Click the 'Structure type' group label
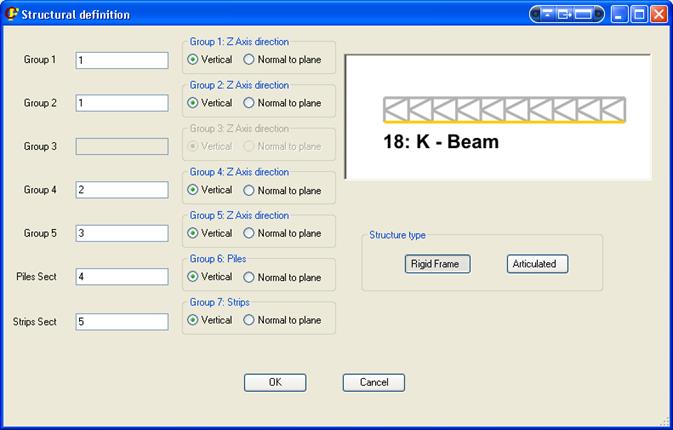 [x=397, y=235]
